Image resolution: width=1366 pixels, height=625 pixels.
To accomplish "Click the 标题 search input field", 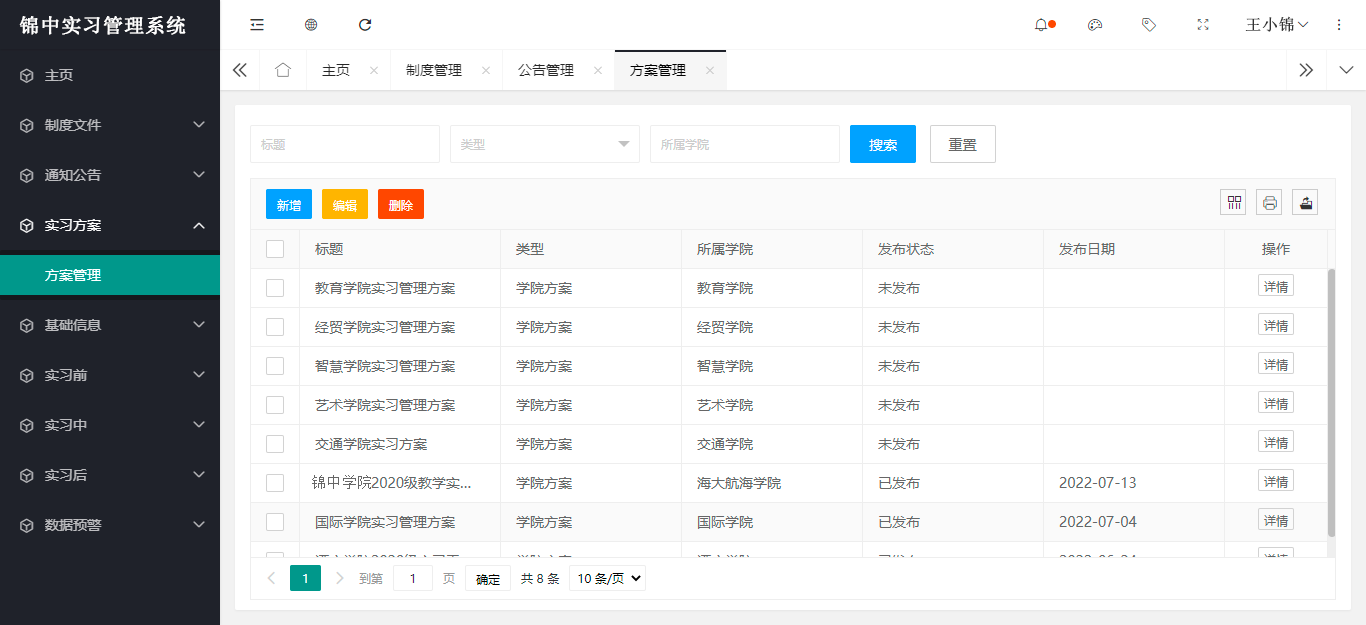I will tap(344, 144).
